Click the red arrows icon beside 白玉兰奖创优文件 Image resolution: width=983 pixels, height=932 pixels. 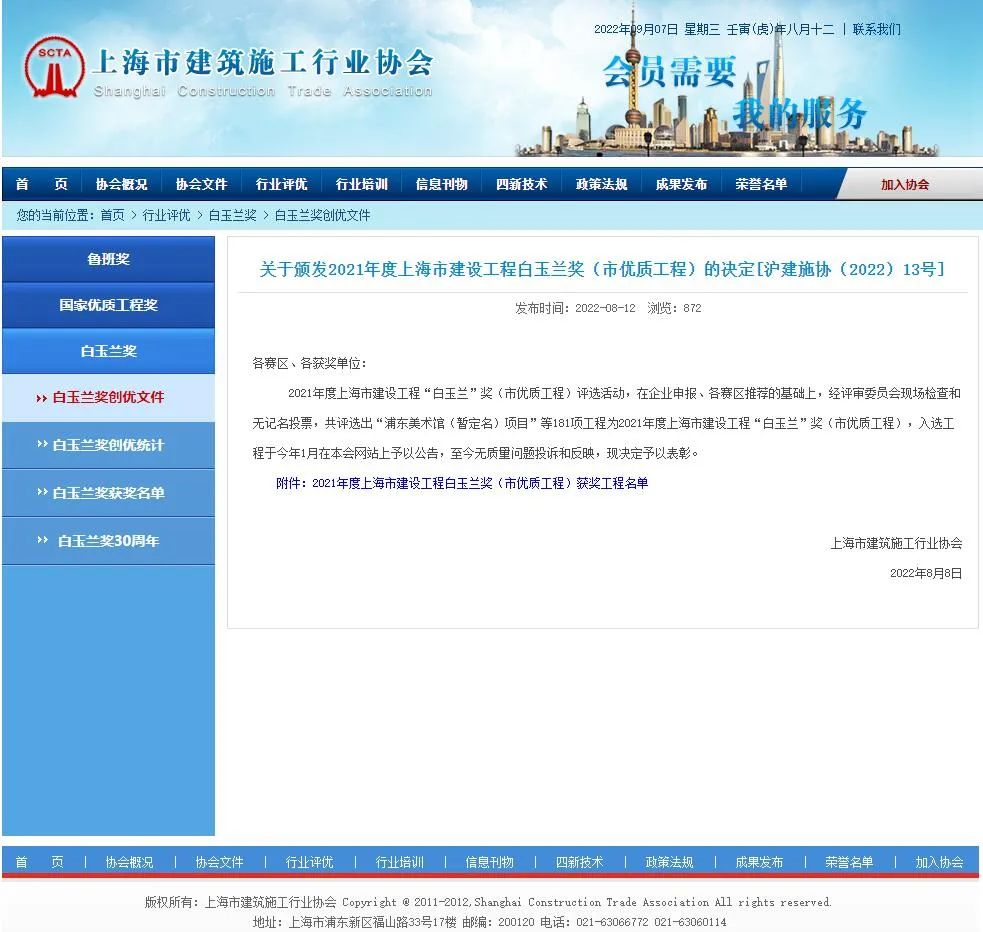click(42, 398)
